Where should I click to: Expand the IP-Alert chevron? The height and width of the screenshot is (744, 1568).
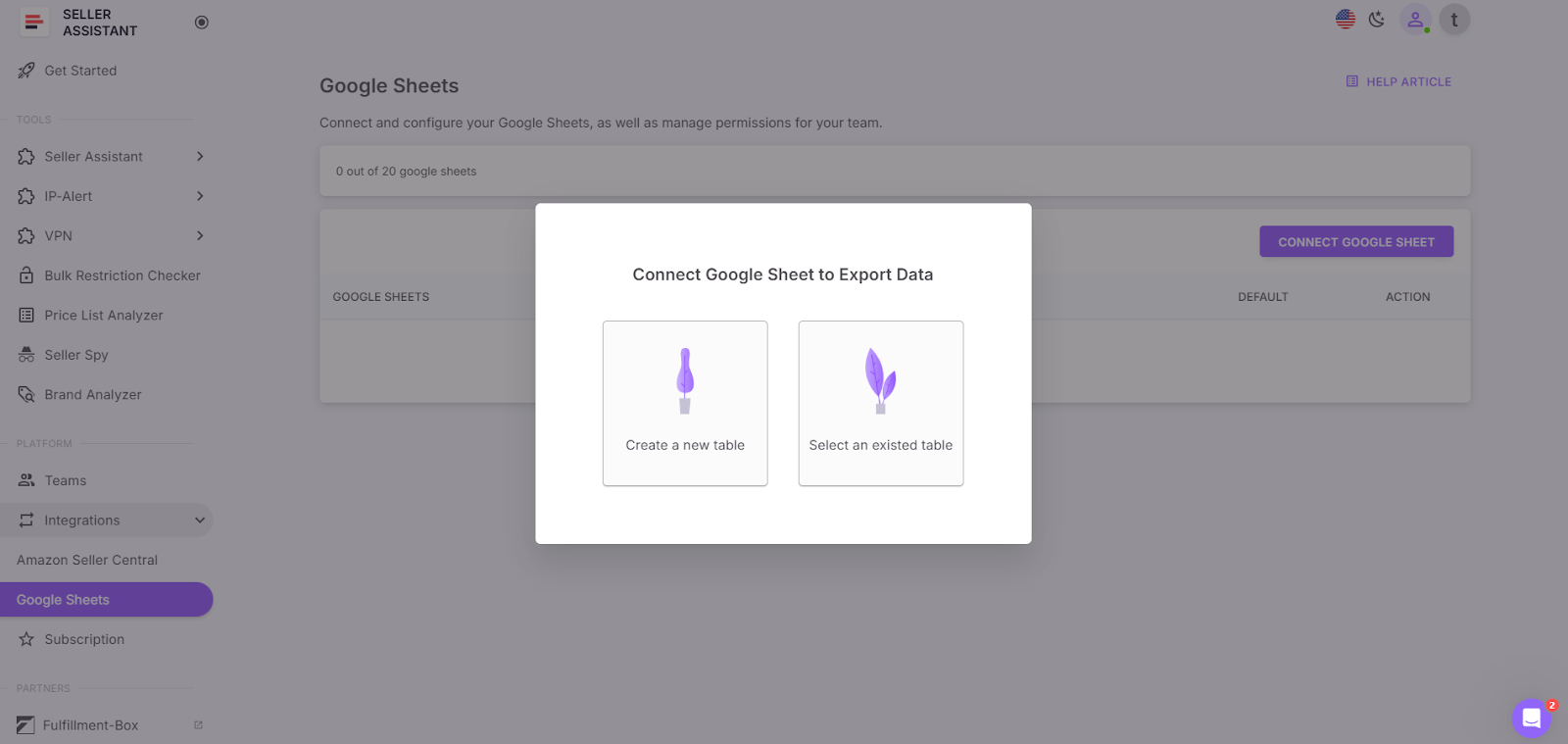200,196
